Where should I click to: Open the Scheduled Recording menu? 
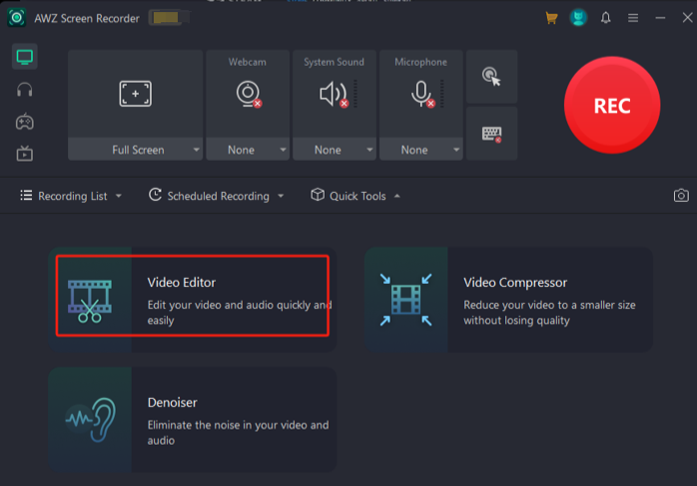216,196
